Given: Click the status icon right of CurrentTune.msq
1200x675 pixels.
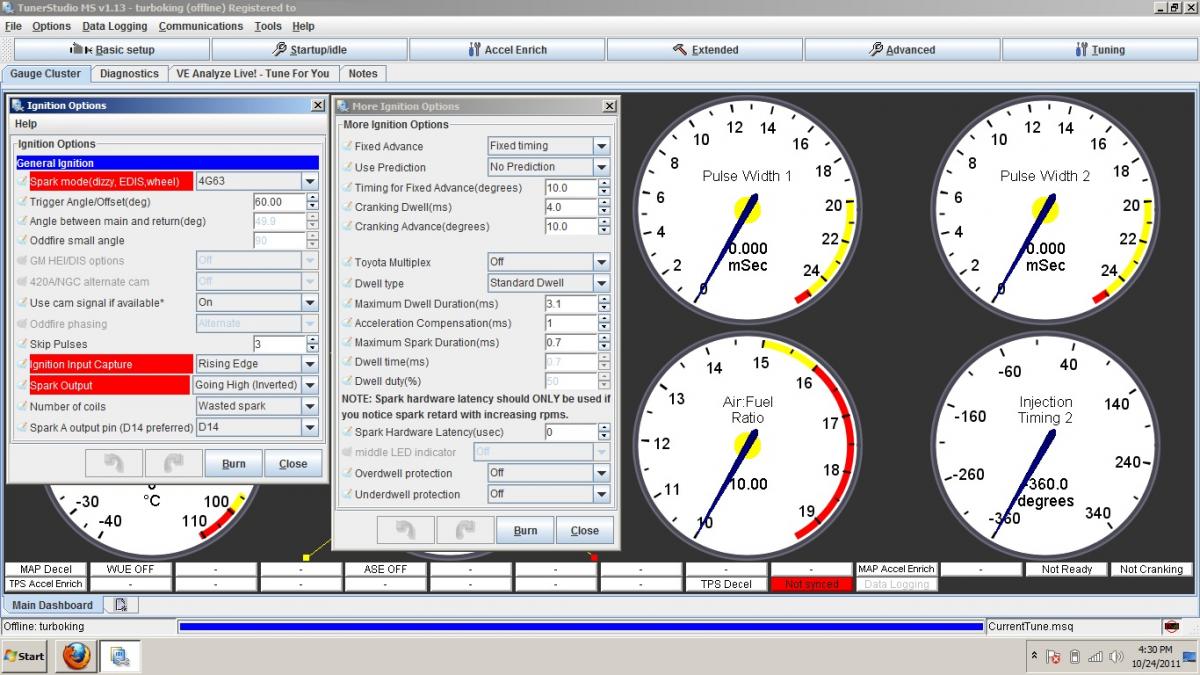Looking at the screenshot, I should coord(1171,627).
